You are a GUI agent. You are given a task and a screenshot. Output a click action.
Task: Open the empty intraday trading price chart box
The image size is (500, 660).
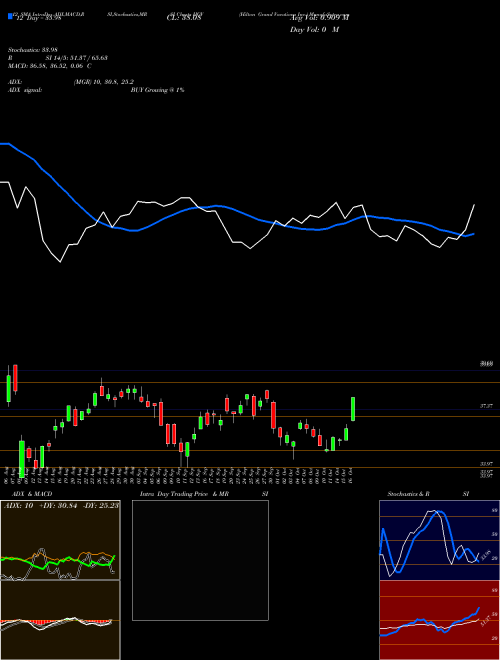click(x=200, y=560)
